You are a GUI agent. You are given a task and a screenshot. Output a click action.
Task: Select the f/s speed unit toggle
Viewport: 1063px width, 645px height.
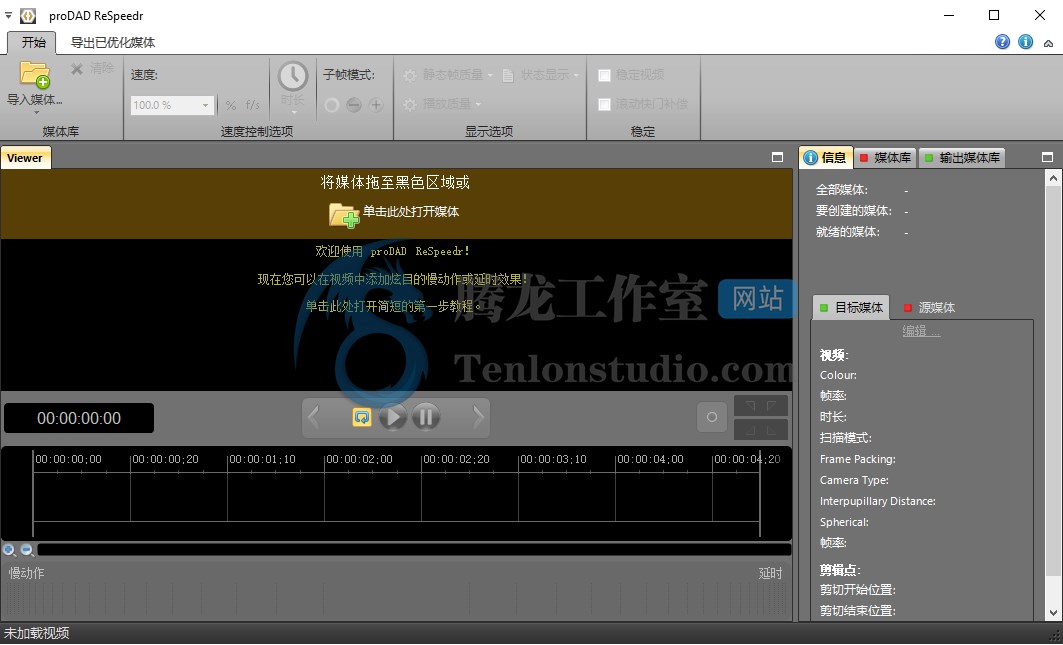tap(253, 105)
